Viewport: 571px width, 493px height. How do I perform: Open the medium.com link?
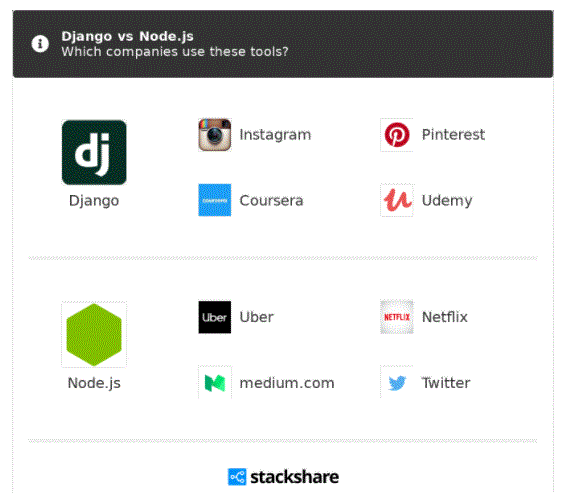[287, 383]
